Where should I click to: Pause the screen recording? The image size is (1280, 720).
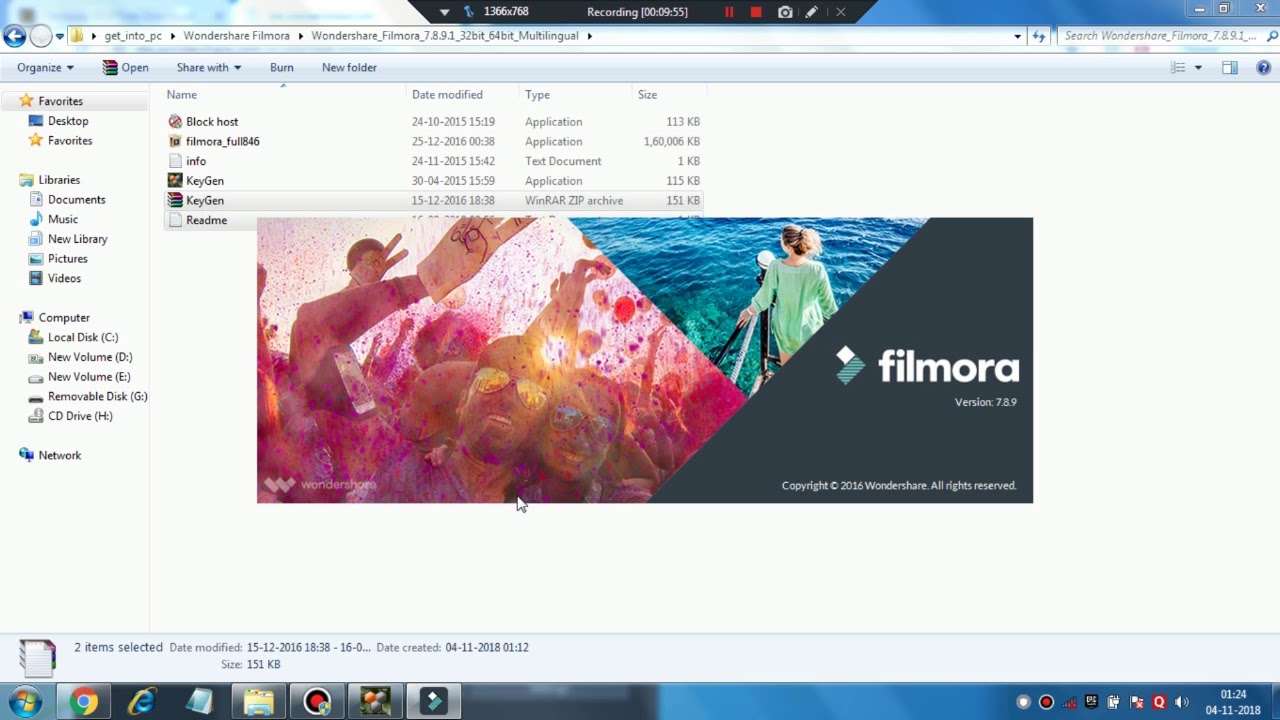(729, 12)
